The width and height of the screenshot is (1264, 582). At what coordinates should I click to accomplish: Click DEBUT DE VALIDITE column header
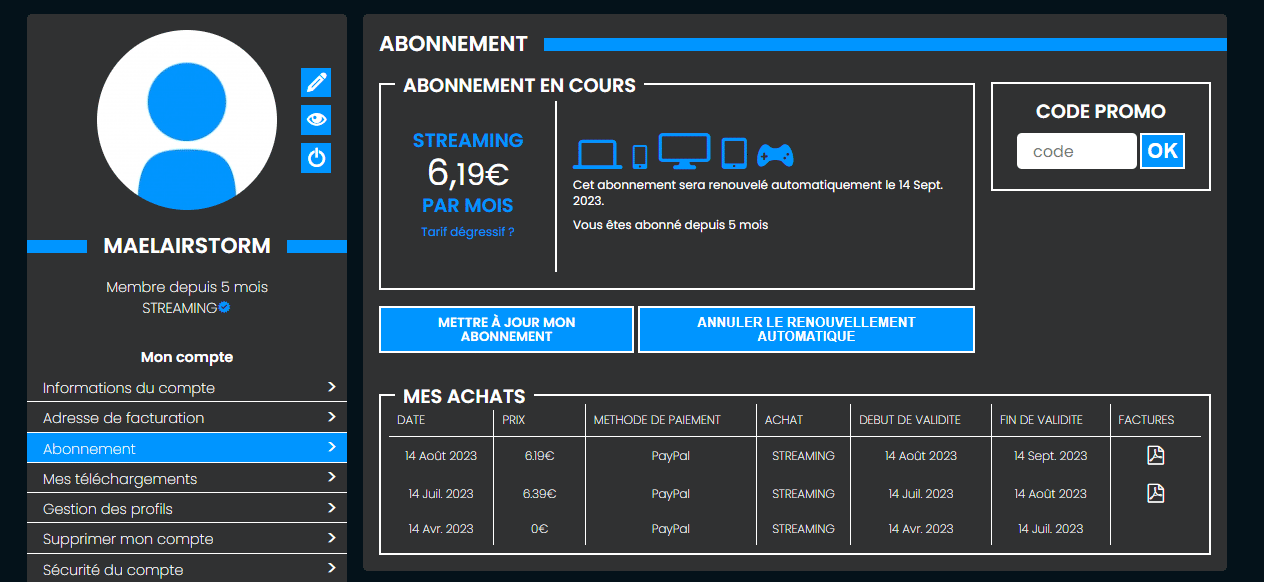click(910, 420)
